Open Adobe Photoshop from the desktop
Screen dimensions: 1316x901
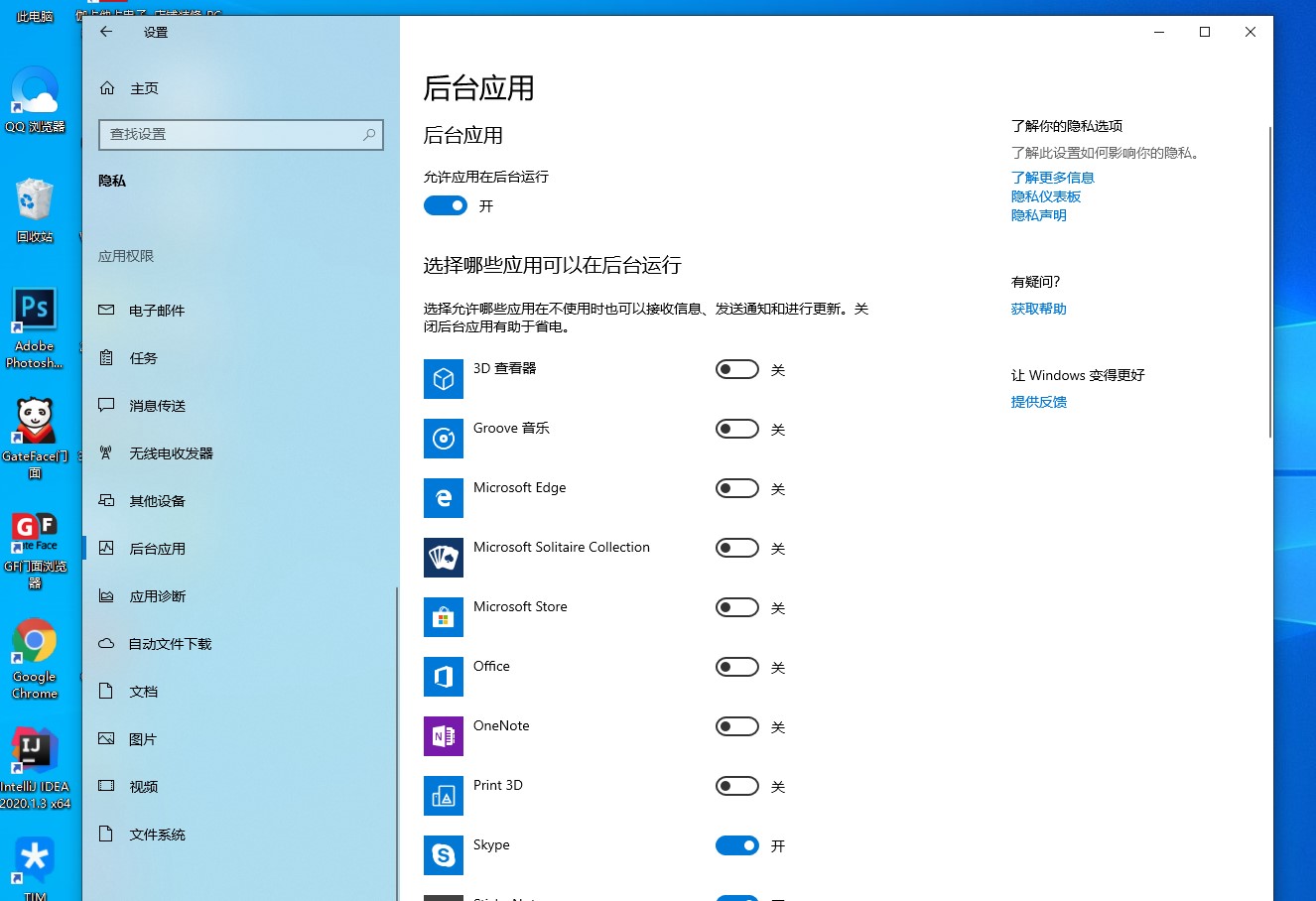pyautogui.click(x=34, y=308)
